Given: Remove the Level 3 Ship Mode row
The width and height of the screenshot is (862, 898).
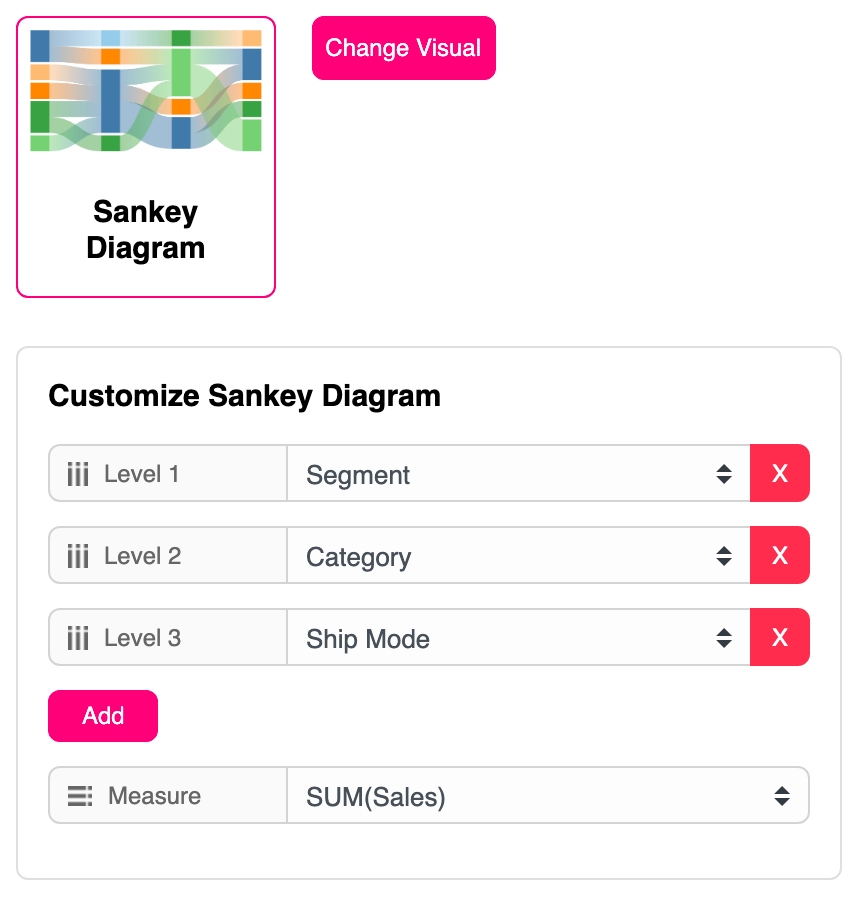Looking at the screenshot, I should (779, 638).
